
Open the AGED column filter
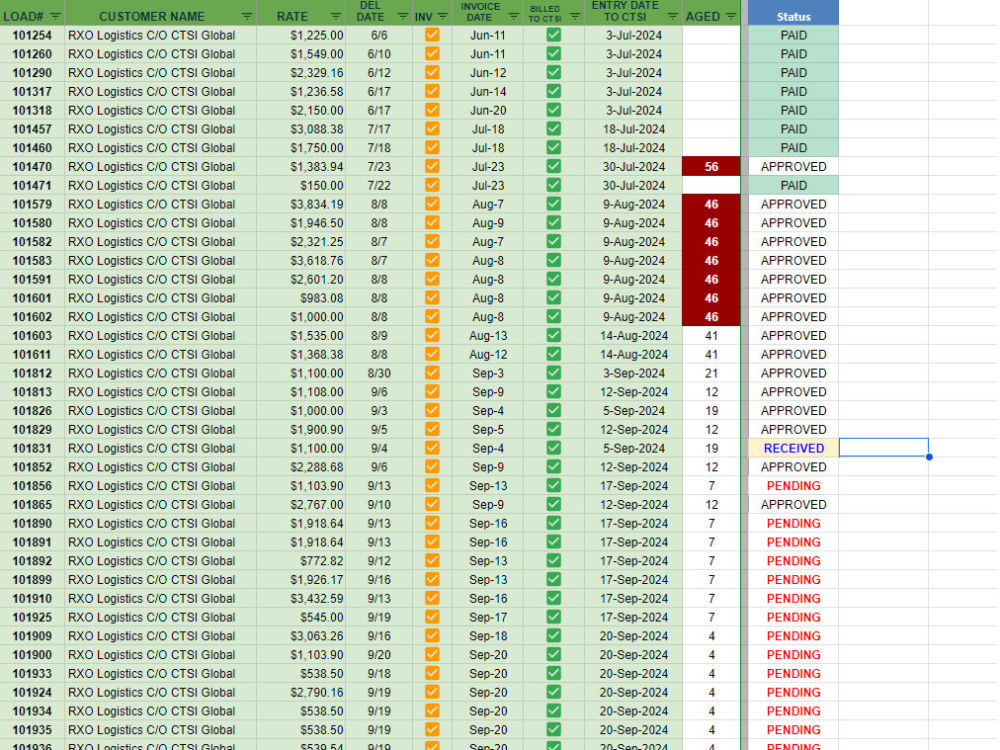coord(731,17)
